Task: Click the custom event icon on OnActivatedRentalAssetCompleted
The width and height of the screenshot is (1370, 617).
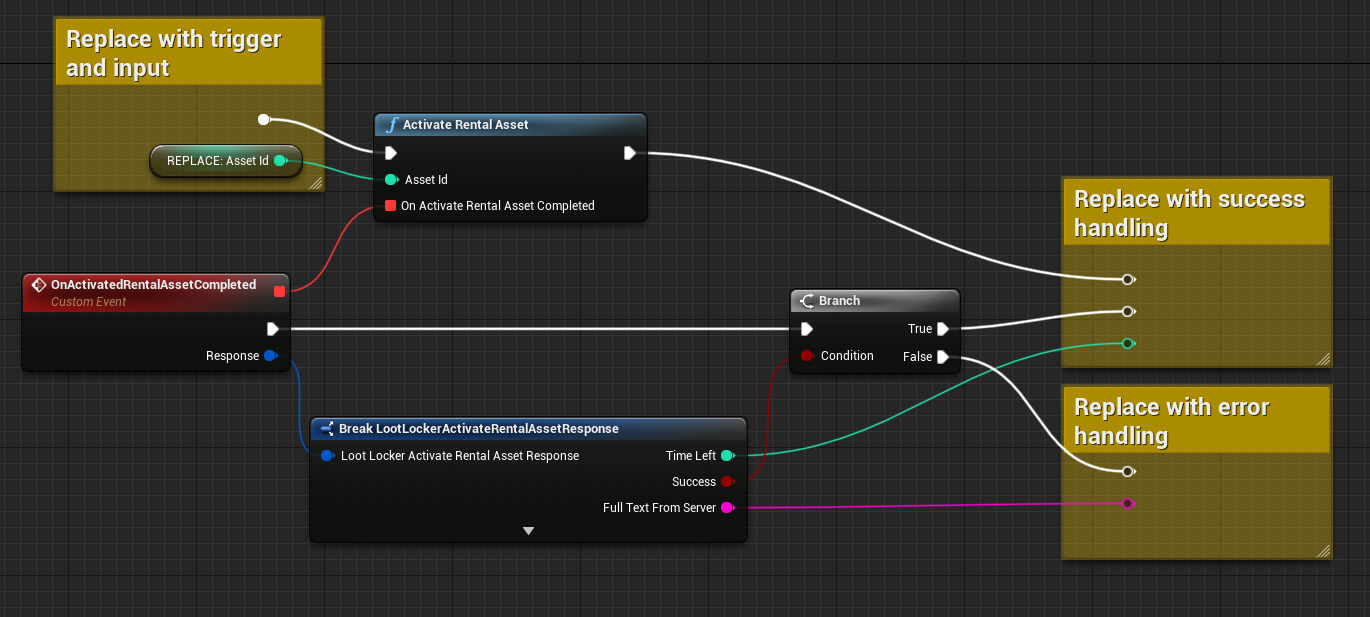Action: [39, 285]
